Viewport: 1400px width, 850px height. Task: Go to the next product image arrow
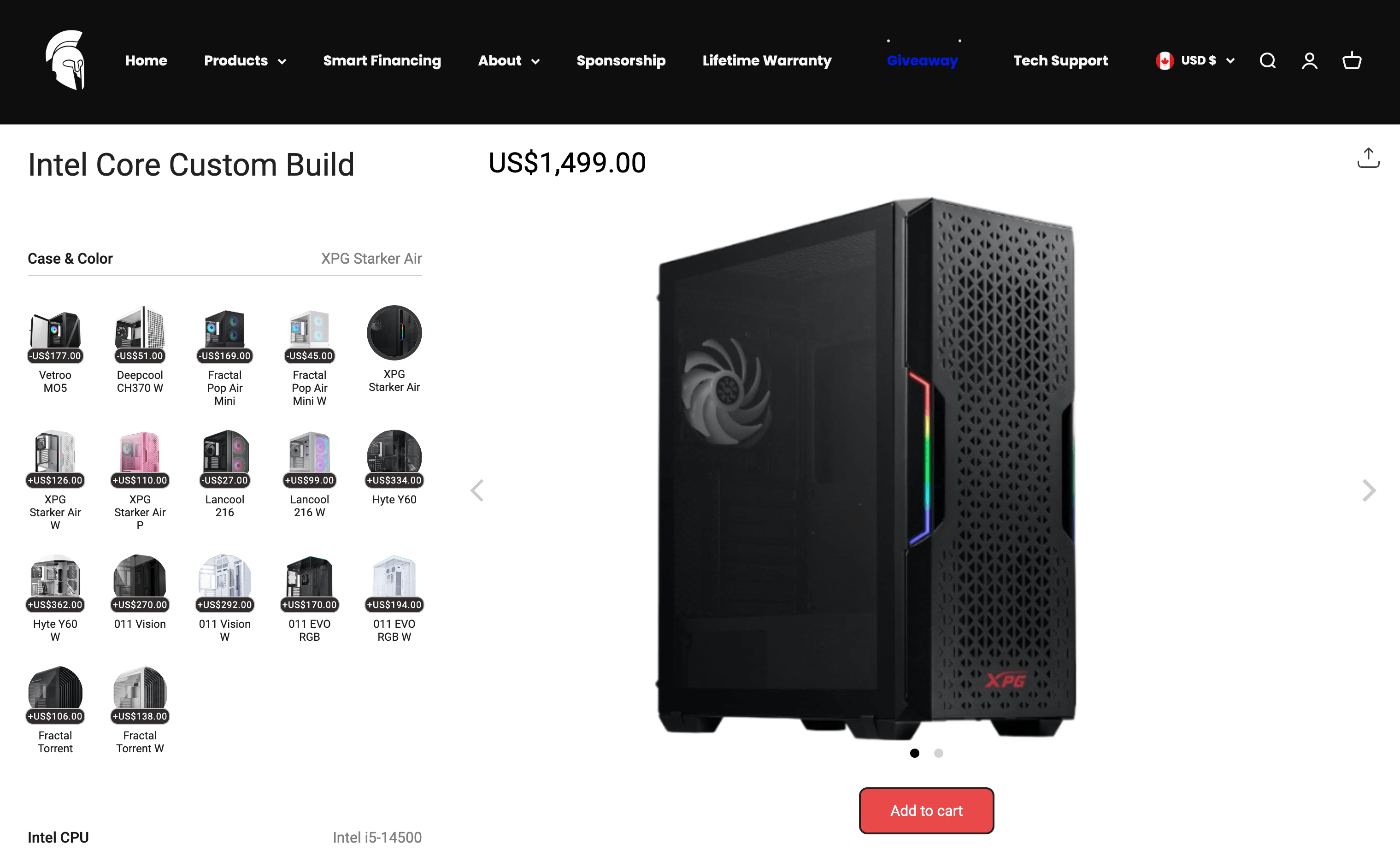pyautogui.click(x=1369, y=490)
